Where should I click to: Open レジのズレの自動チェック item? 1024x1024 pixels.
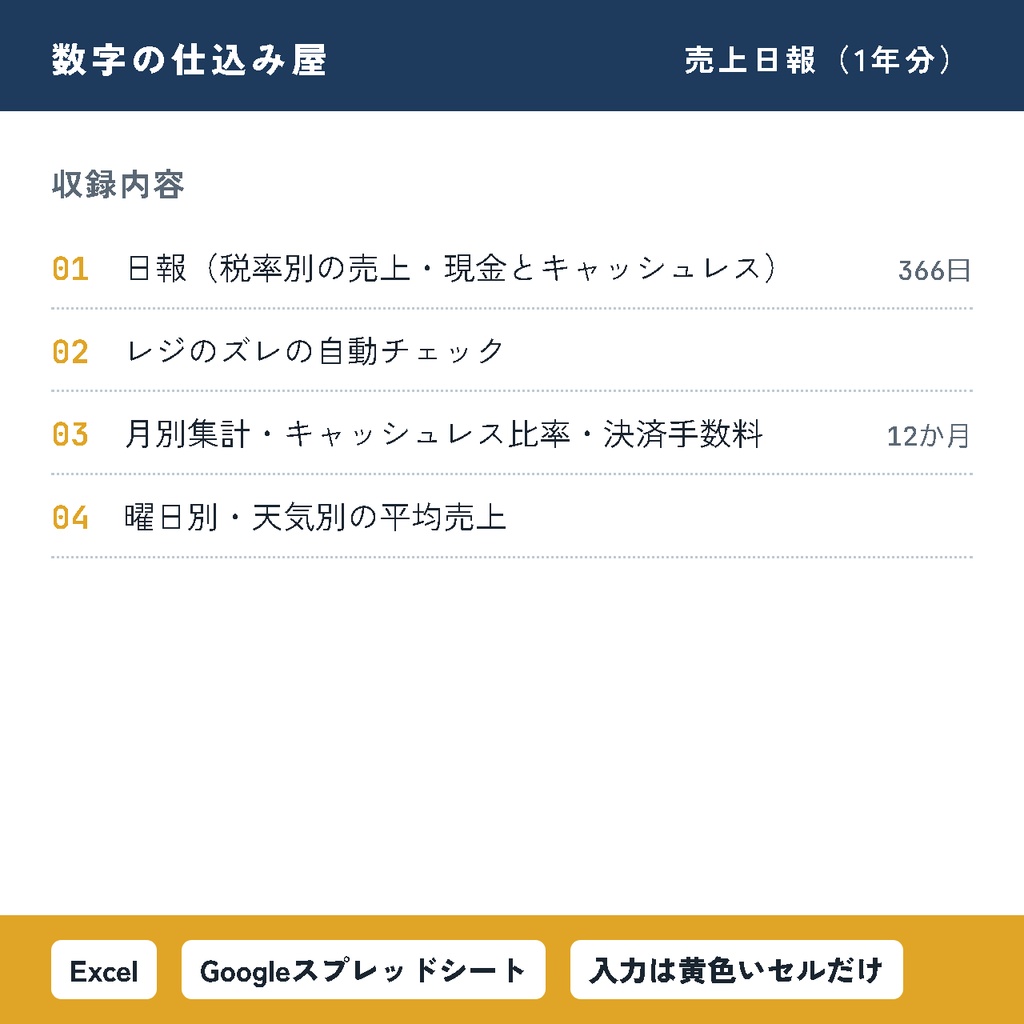[x=512, y=351]
